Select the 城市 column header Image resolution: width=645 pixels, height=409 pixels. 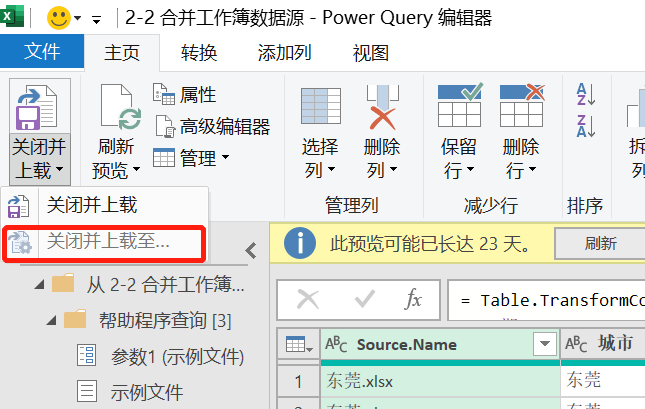[603, 344]
